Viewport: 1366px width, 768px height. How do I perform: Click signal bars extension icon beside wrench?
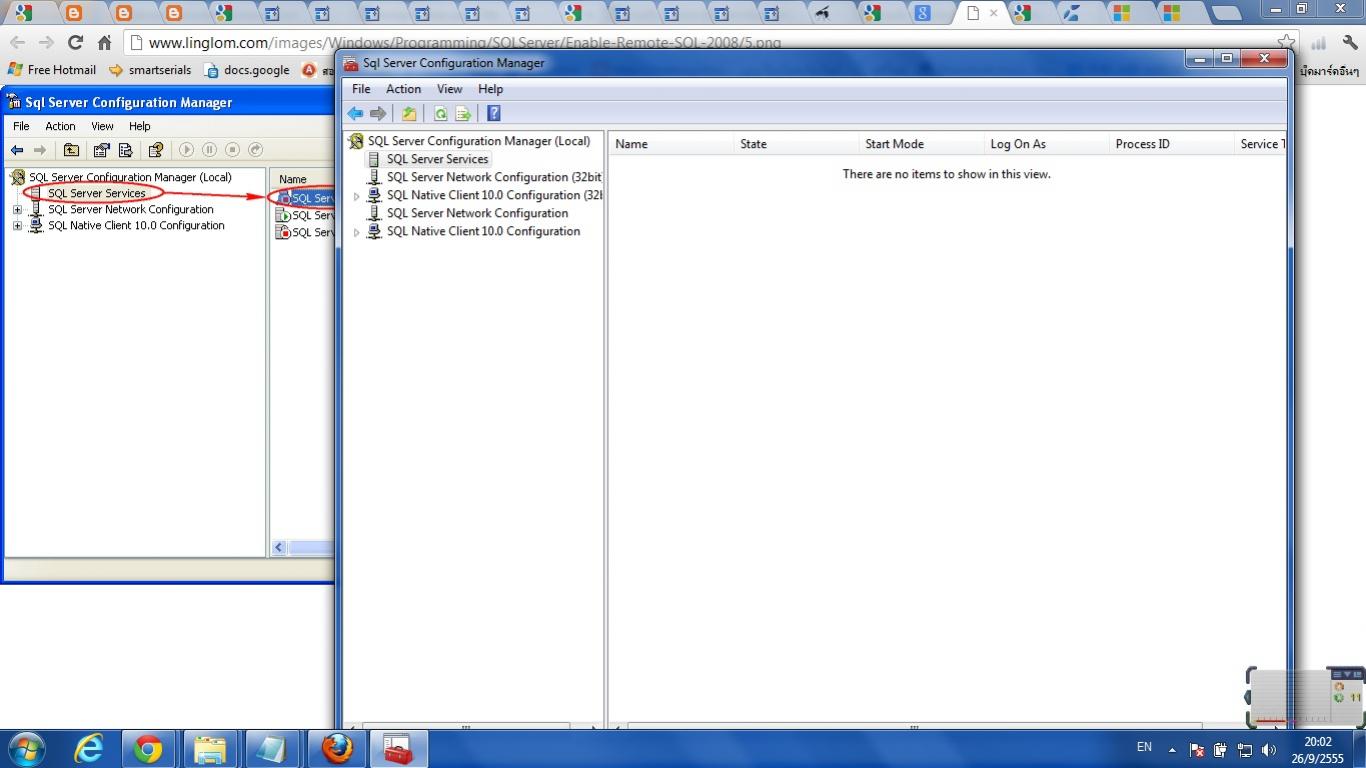1318,43
